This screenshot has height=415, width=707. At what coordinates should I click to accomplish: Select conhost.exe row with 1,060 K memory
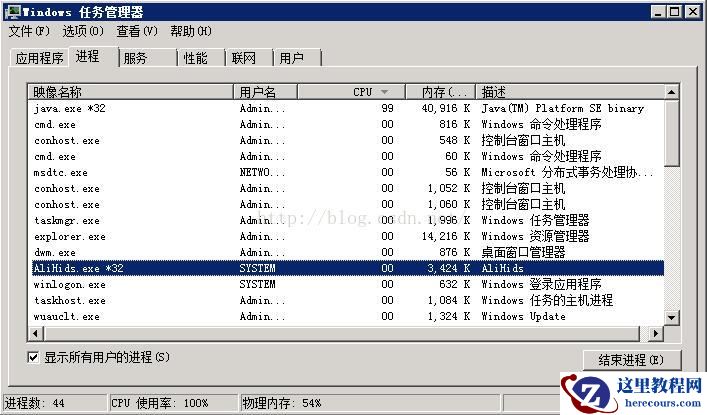tap(348, 204)
